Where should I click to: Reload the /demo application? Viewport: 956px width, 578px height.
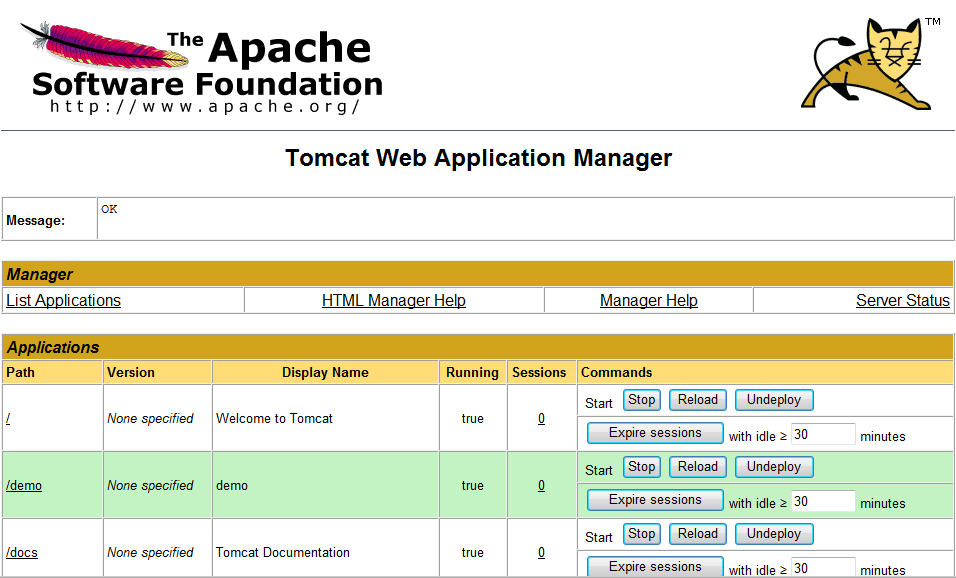[697, 467]
